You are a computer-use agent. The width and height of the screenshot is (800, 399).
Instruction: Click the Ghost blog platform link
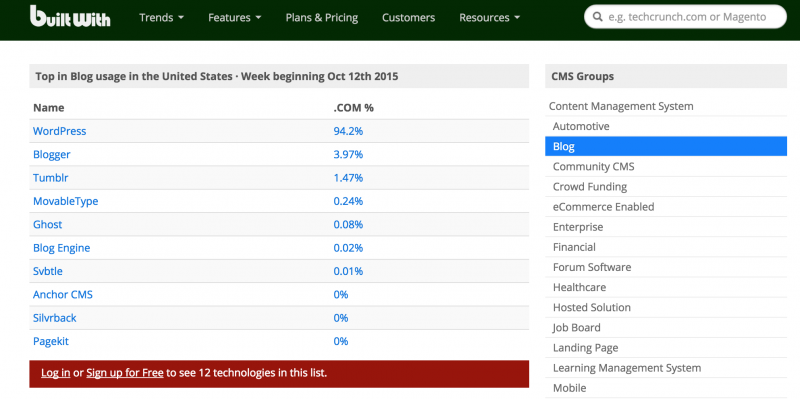click(47, 225)
